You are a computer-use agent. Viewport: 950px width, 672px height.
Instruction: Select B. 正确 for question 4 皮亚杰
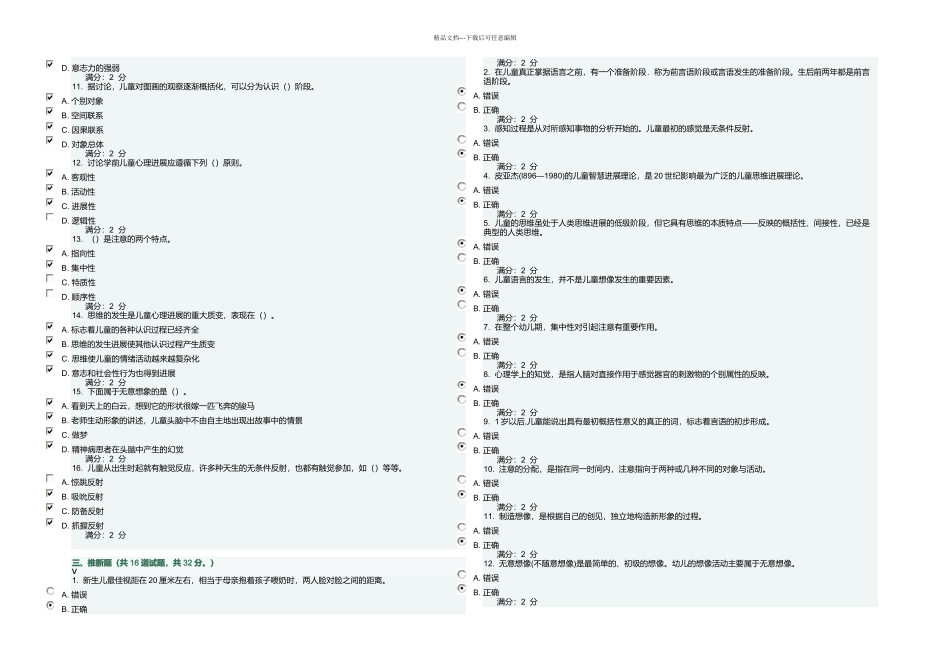462,201
